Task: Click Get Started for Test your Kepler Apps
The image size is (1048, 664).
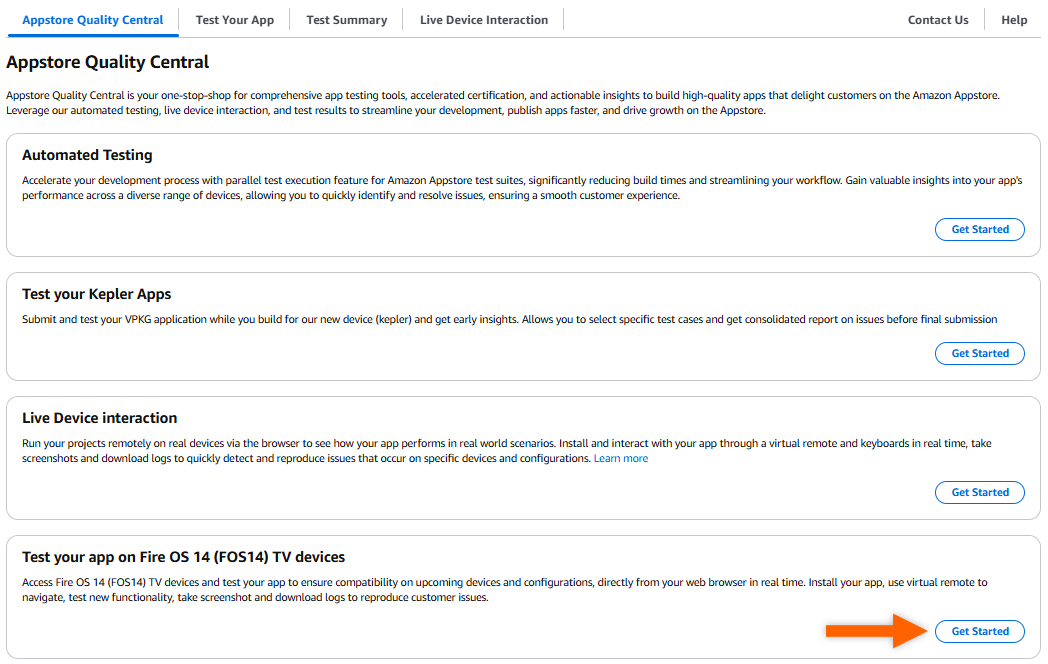Action: click(979, 353)
